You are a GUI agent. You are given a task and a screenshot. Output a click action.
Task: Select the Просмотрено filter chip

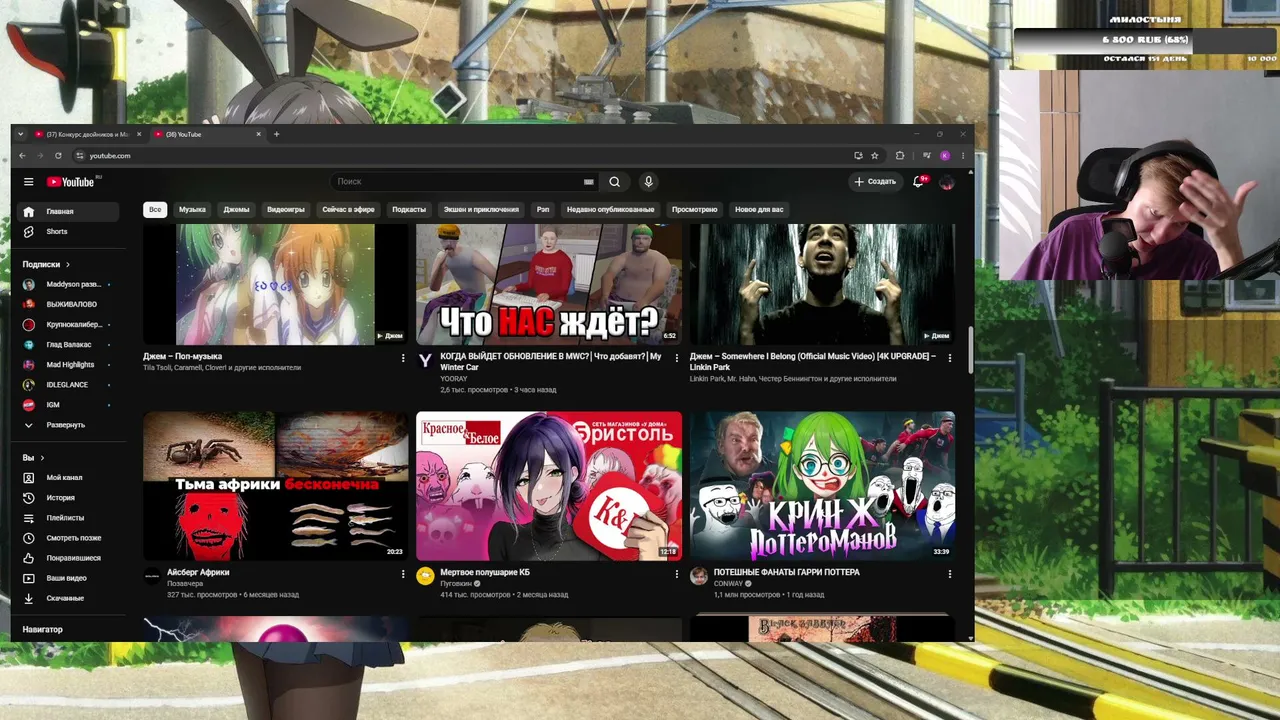click(695, 210)
